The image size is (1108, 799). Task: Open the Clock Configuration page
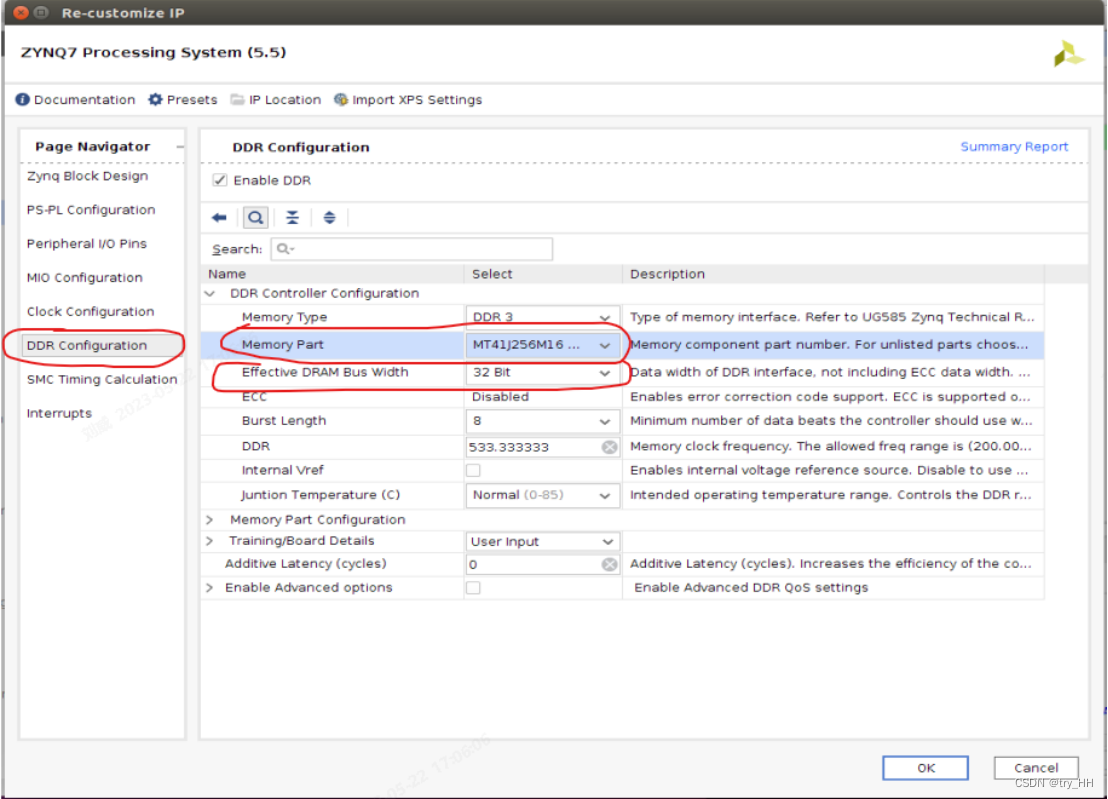(90, 312)
